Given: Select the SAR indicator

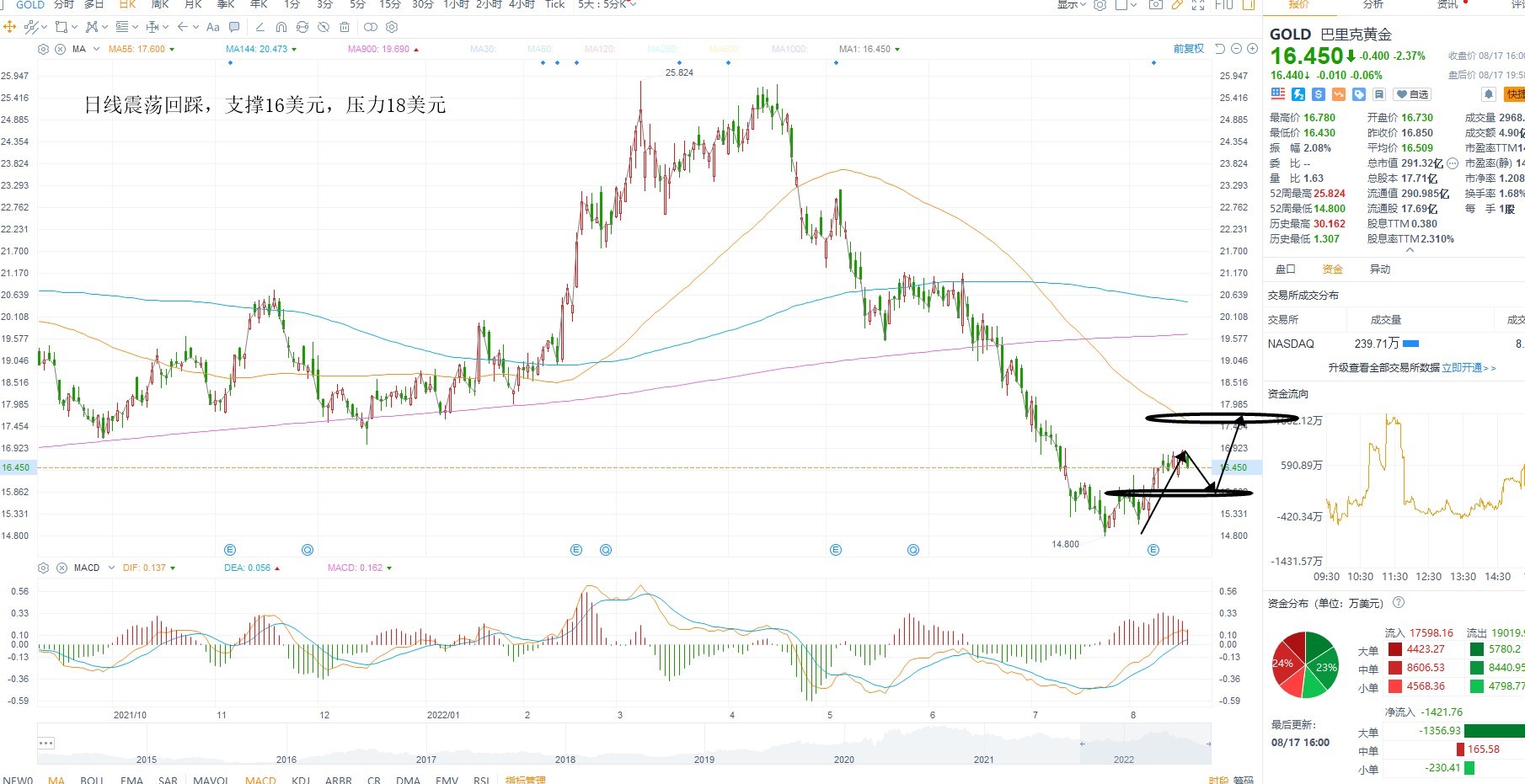Looking at the screenshot, I should coord(169,779).
